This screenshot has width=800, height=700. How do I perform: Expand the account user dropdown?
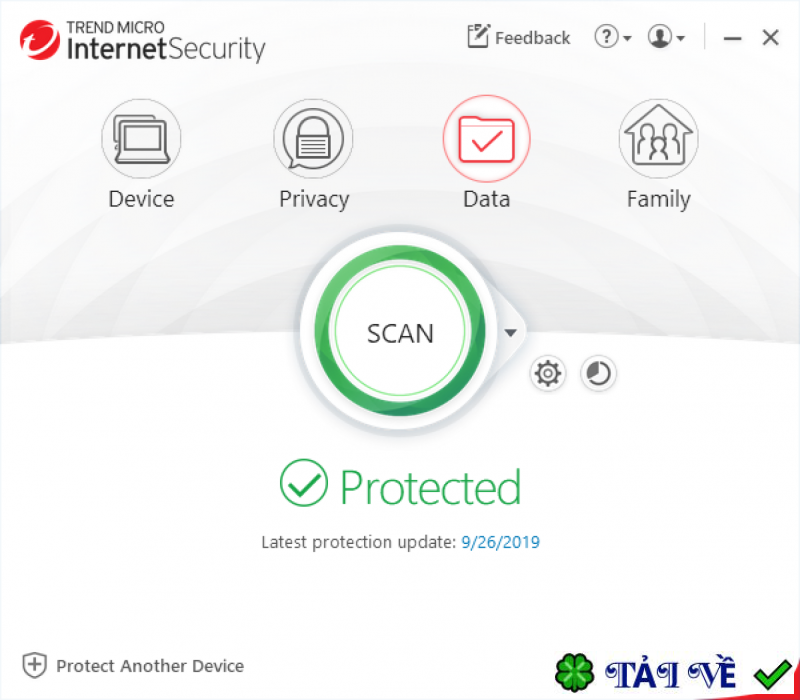[x=666, y=37]
